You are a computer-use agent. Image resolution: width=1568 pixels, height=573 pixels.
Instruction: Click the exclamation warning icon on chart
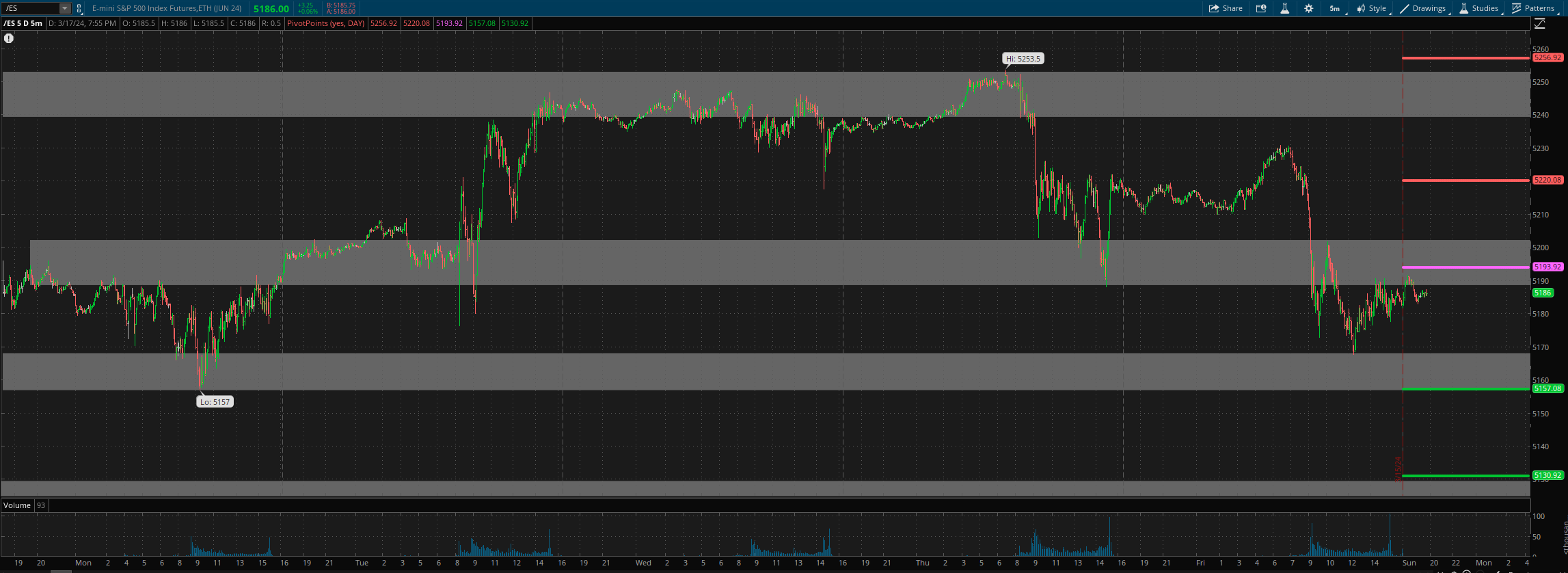click(9, 38)
